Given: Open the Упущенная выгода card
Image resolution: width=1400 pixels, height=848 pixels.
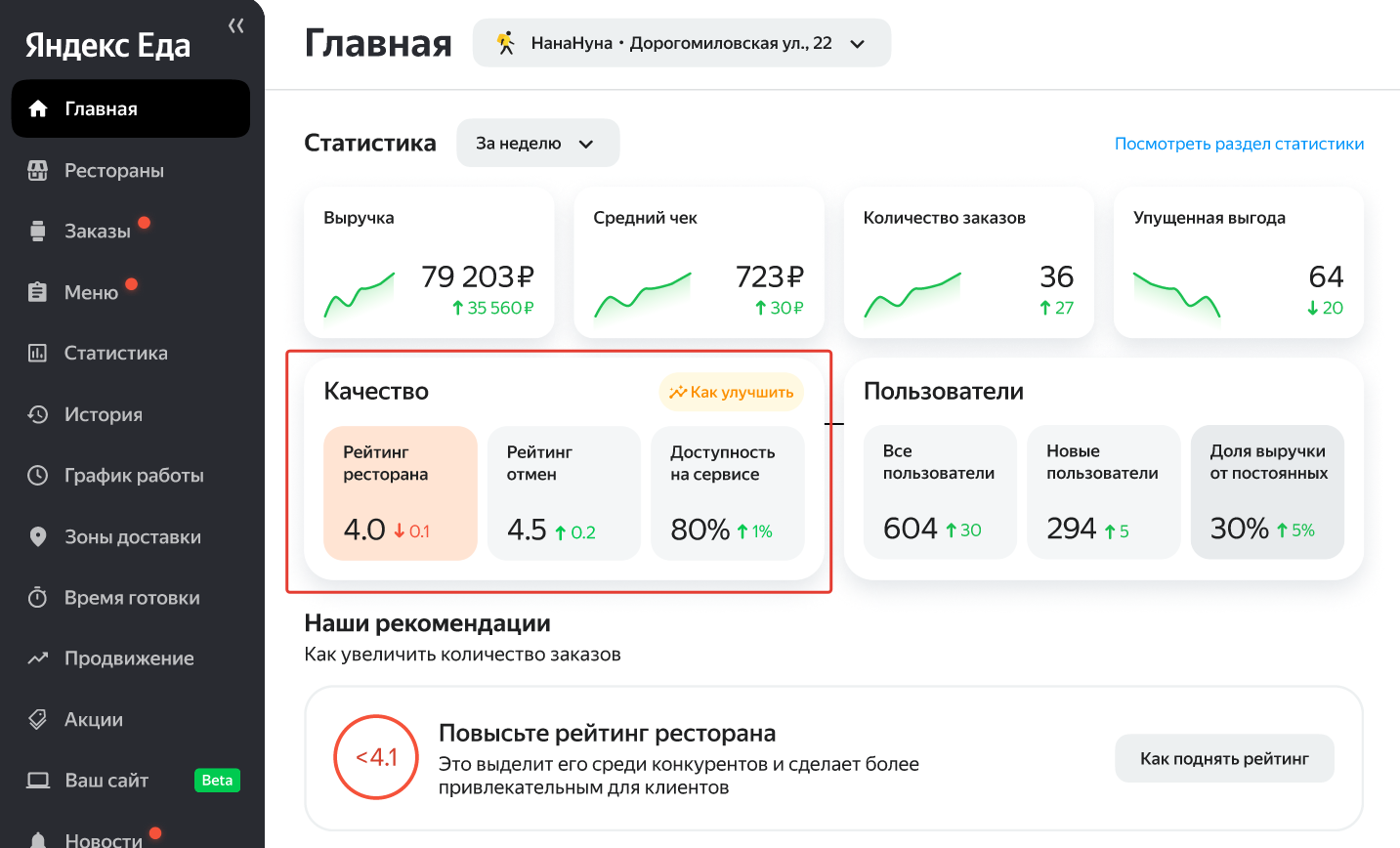Looking at the screenshot, I should pos(1239,263).
